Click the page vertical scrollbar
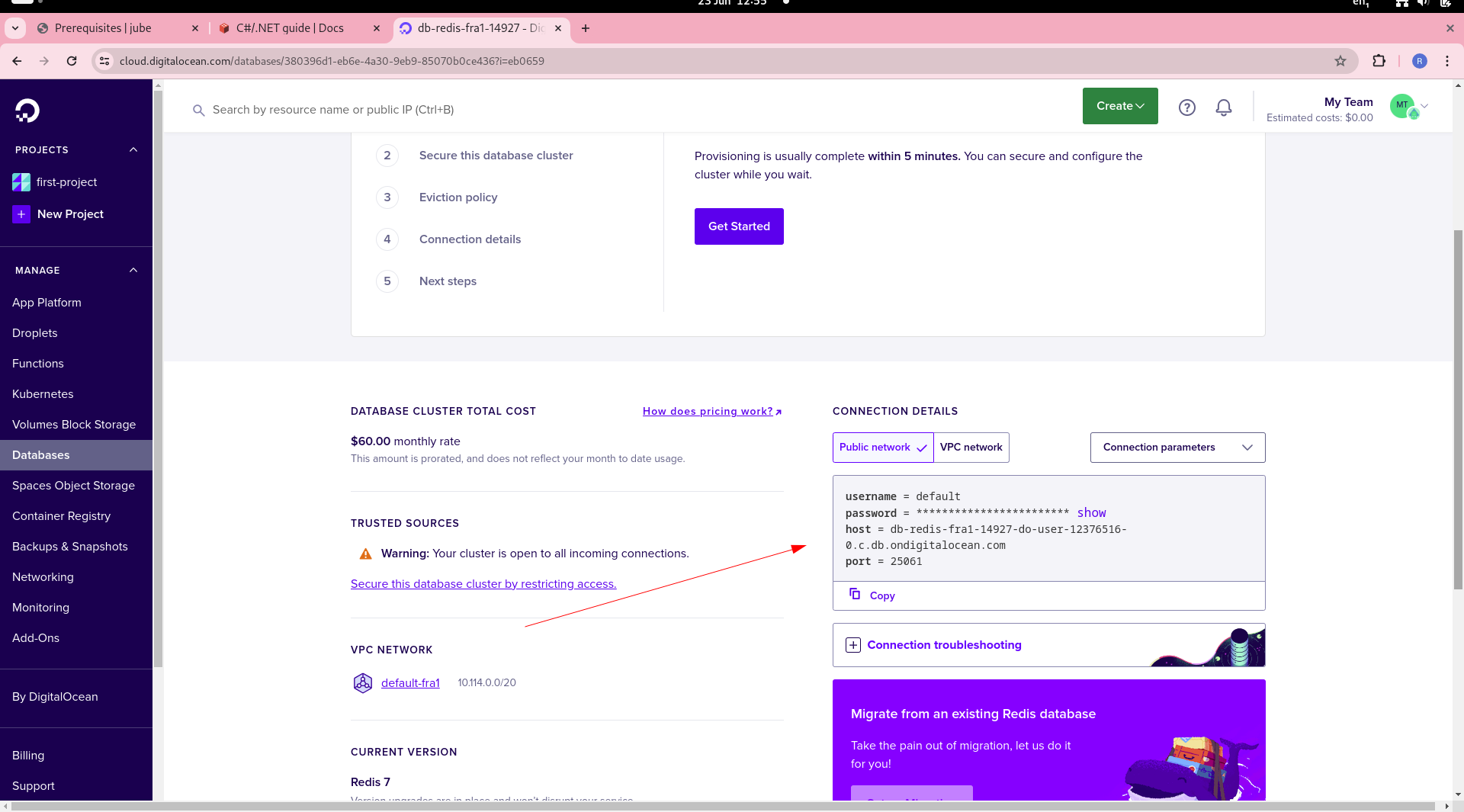The width and height of the screenshot is (1464, 812). [x=1458, y=408]
